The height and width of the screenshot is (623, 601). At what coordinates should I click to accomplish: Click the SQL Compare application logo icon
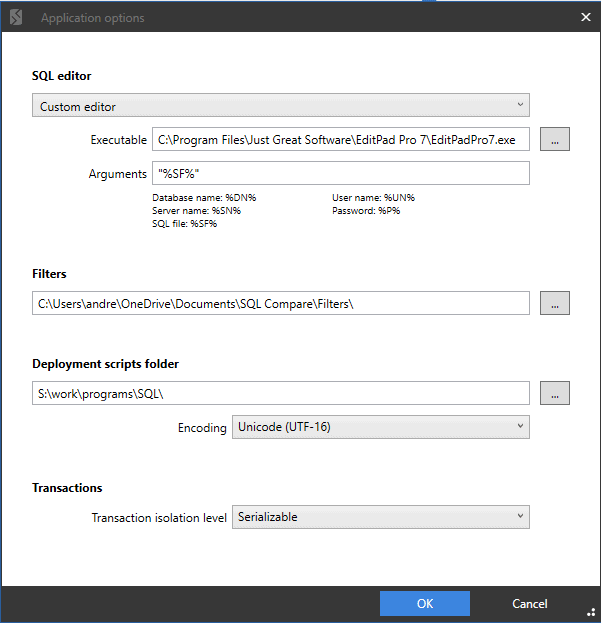click(x=16, y=17)
